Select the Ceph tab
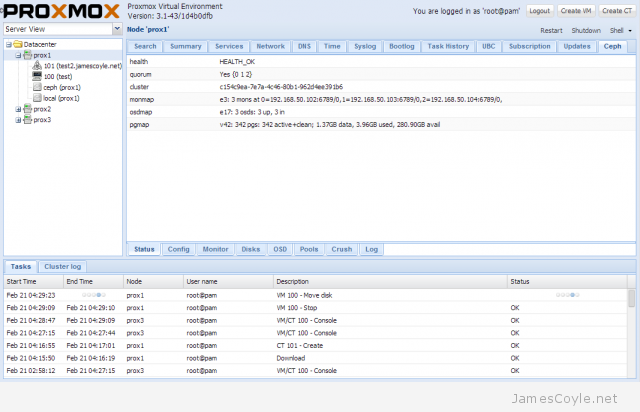 pyautogui.click(x=612, y=47)
